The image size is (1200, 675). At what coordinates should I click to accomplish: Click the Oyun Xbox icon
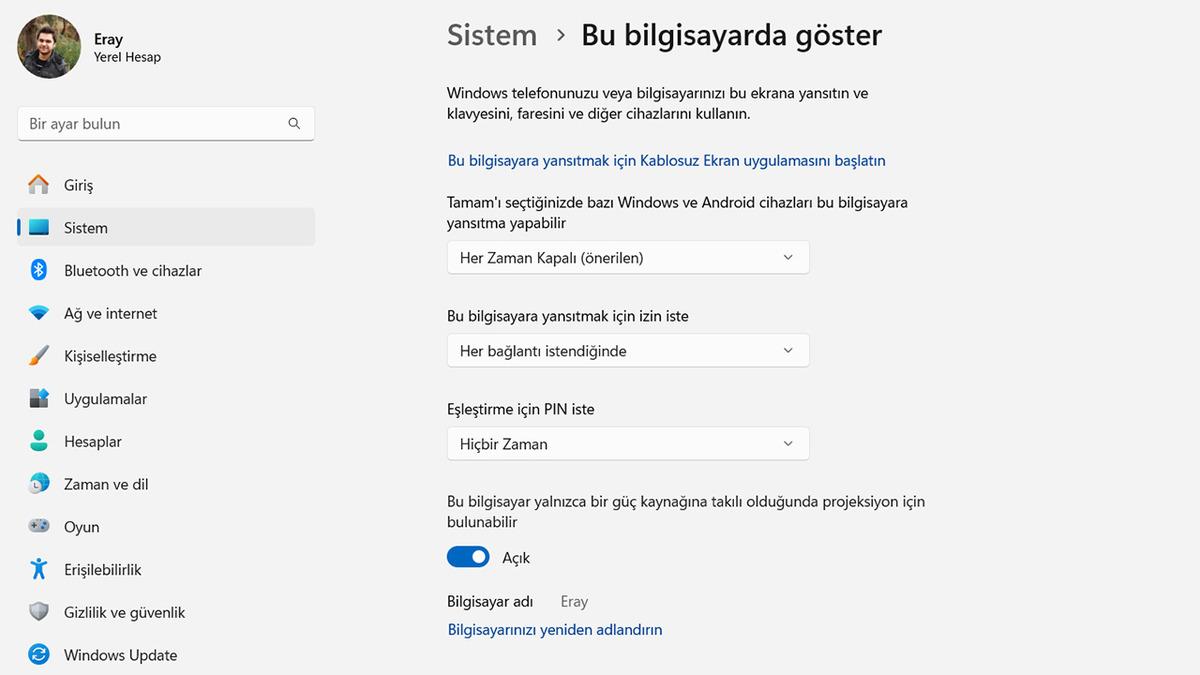coord(37,526)
